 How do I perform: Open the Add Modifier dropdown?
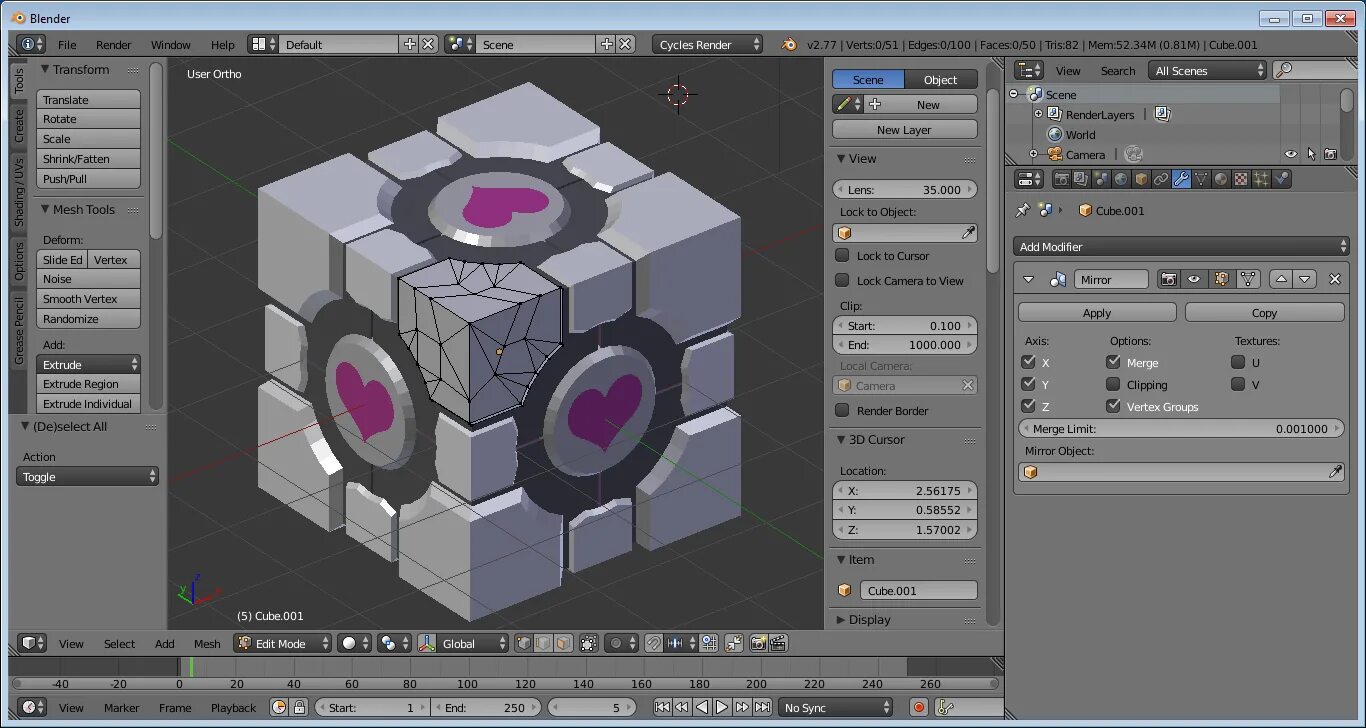[1181, 246]
